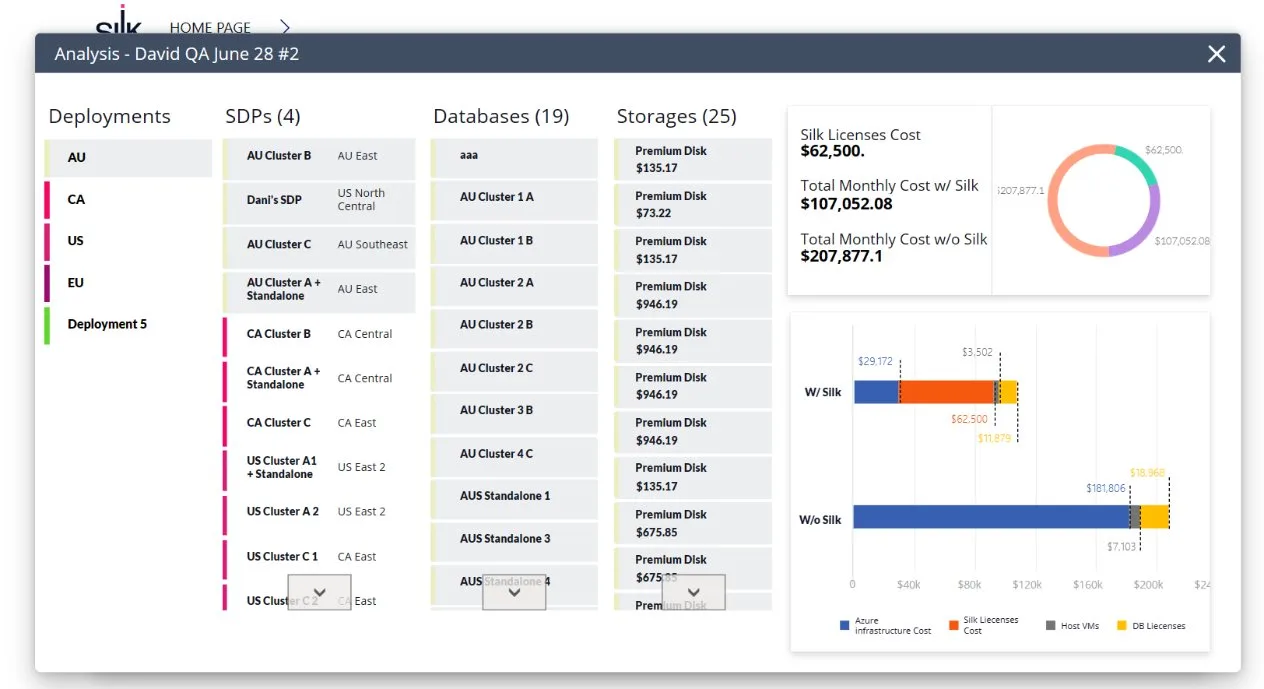Select CA Cluster B SDP row
This screenshot has width=1264, height=689.
(x=318, y=335)
